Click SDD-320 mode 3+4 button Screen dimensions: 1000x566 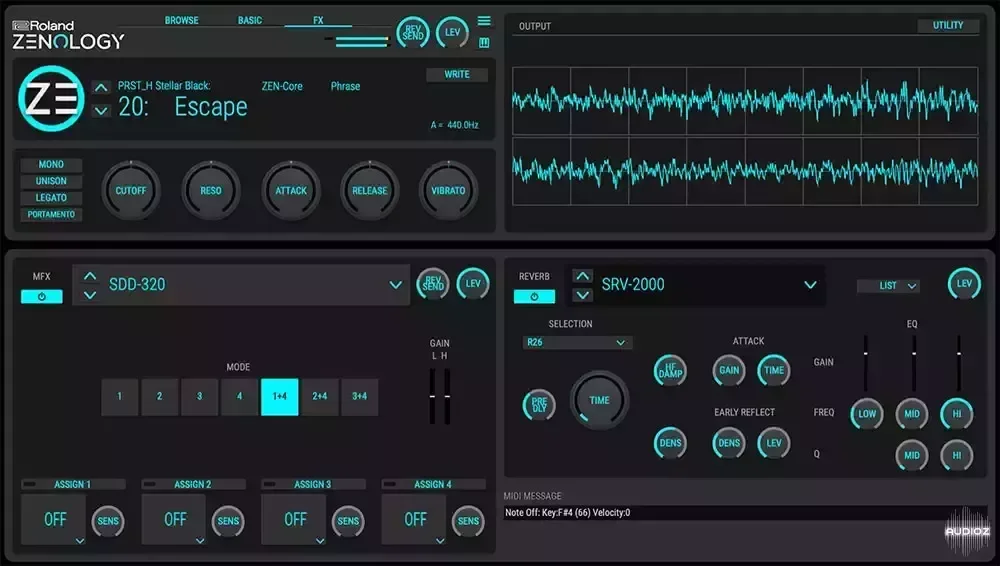coord(360,396)
